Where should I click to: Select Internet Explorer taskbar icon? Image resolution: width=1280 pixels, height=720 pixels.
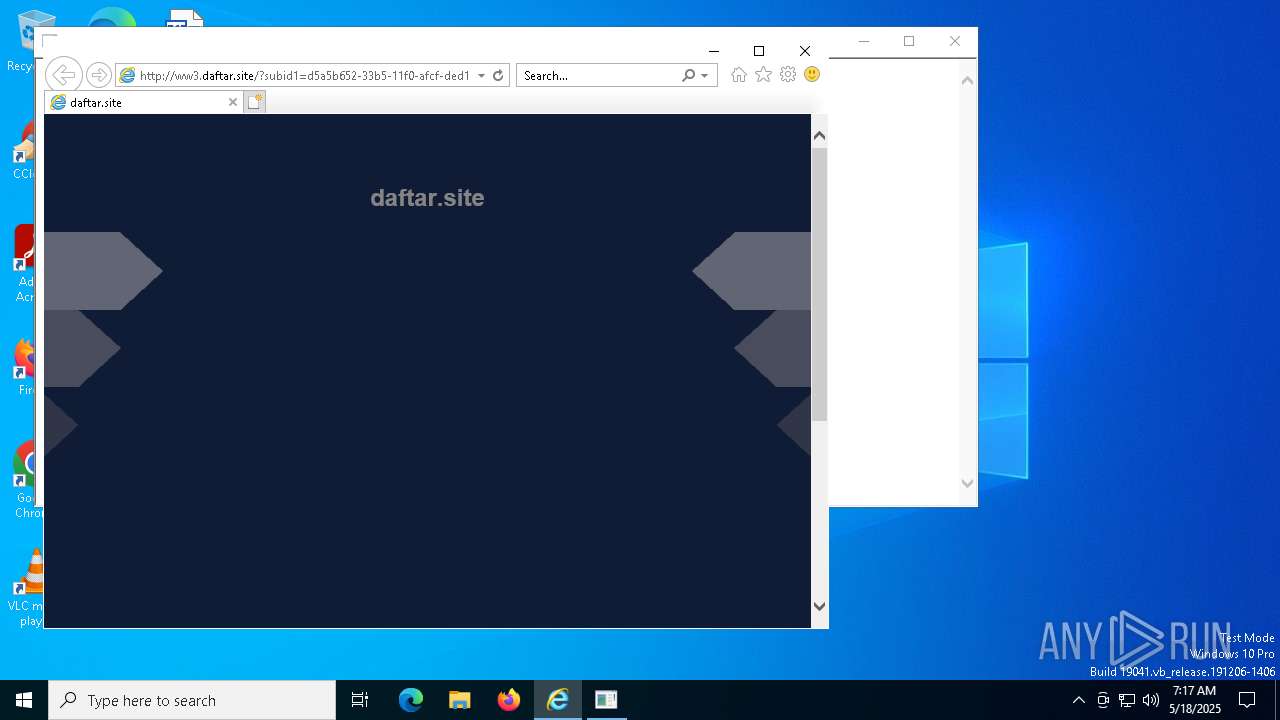point(558,700)
